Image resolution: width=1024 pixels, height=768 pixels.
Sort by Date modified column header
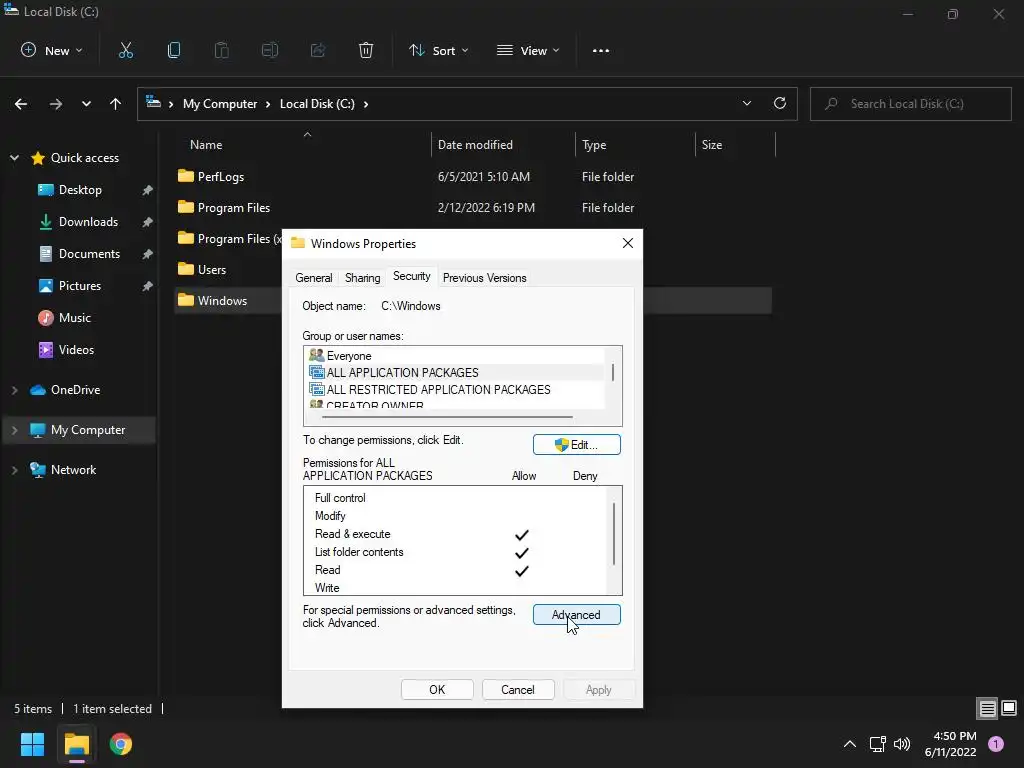click(503, 144)
